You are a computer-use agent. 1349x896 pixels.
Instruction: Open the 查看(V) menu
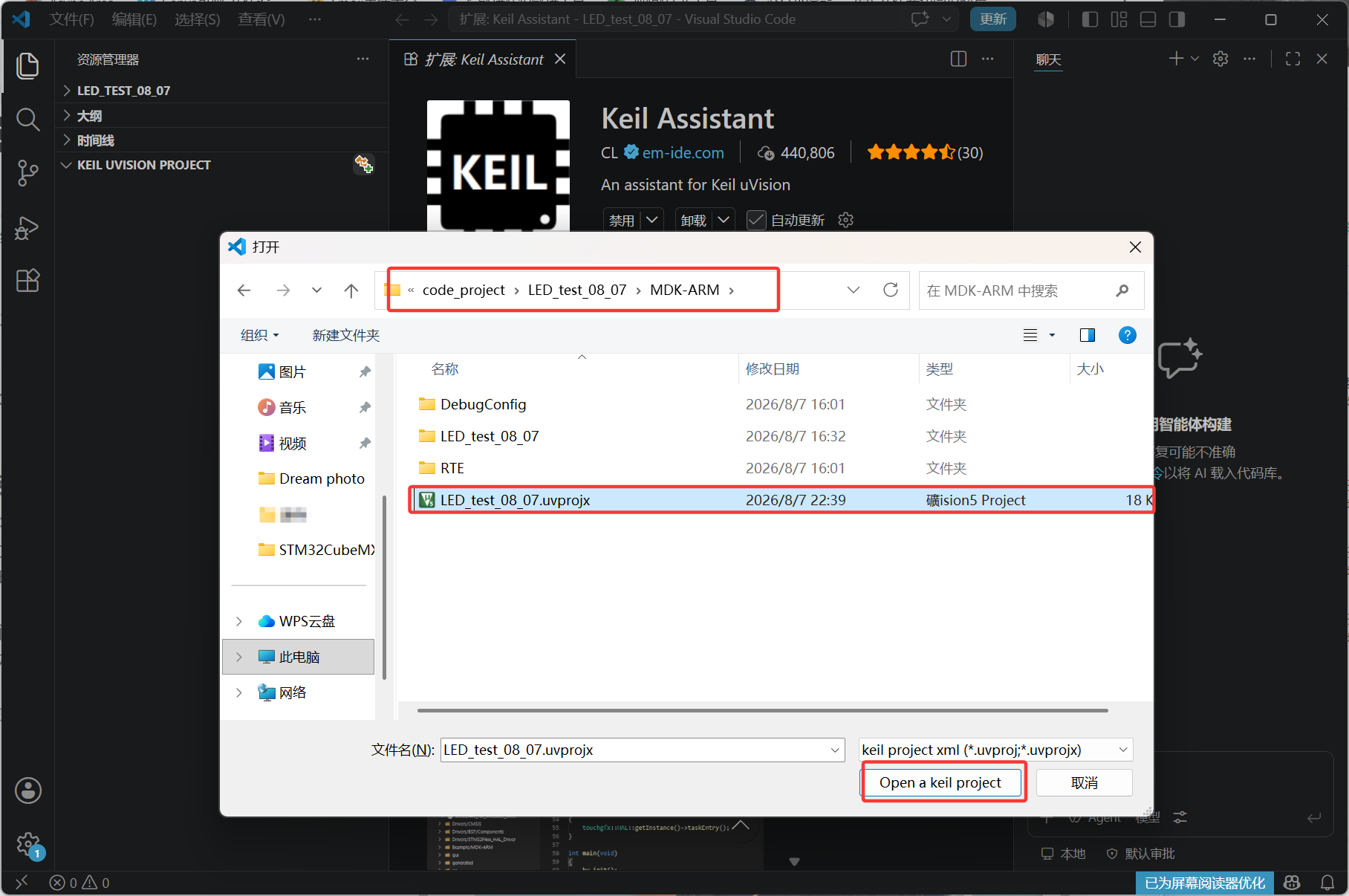tap(261, 19)
